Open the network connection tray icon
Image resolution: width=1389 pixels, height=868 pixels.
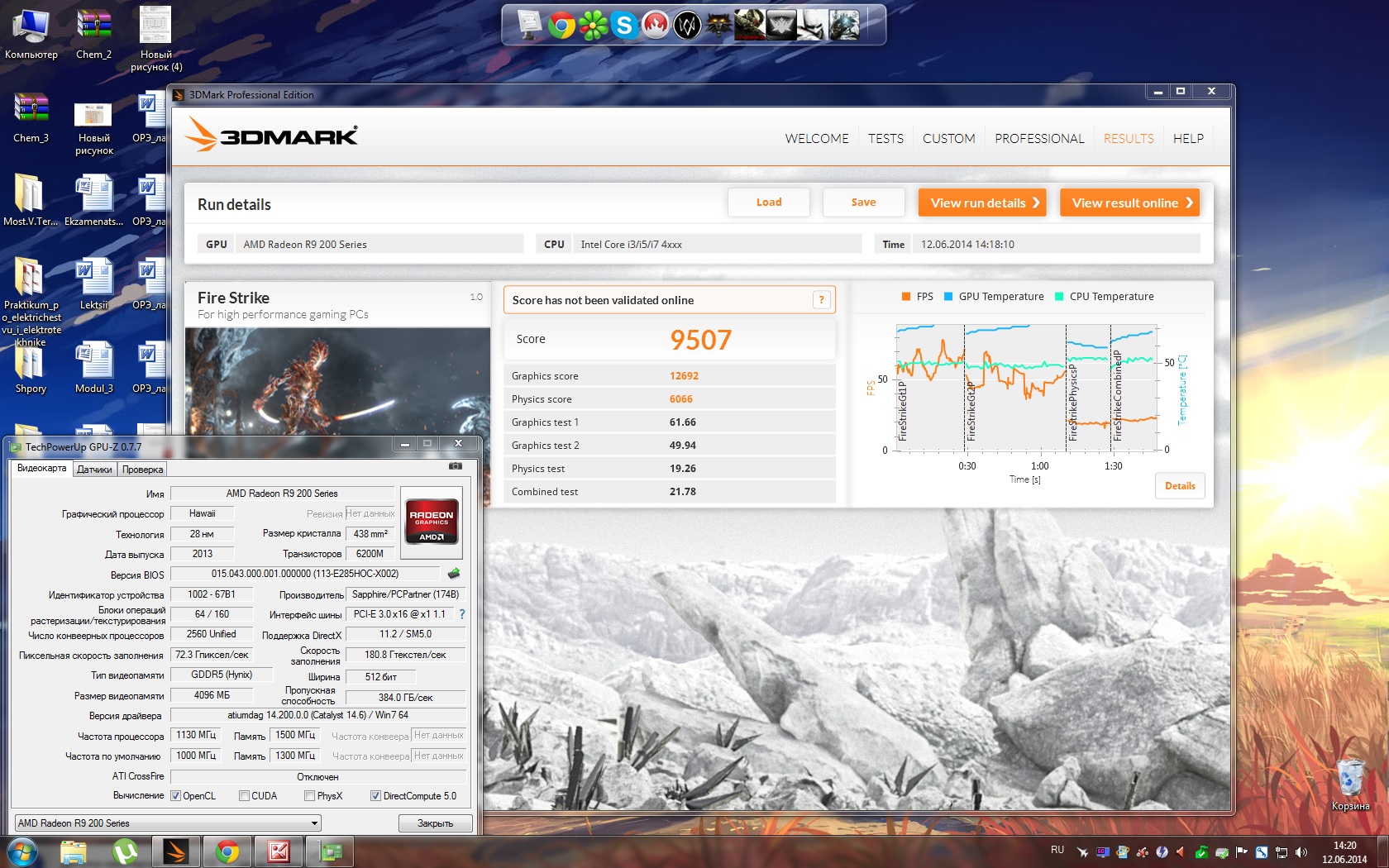click(x=1282, y=852)
